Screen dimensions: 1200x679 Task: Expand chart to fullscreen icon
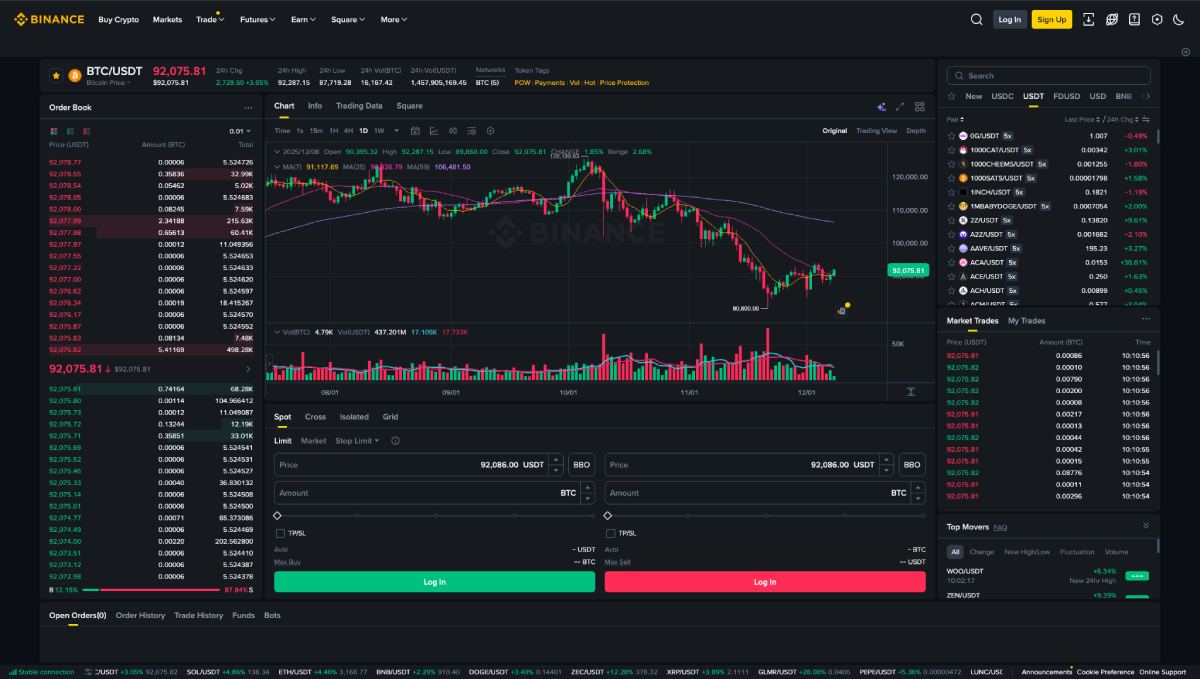click(900, 106)
